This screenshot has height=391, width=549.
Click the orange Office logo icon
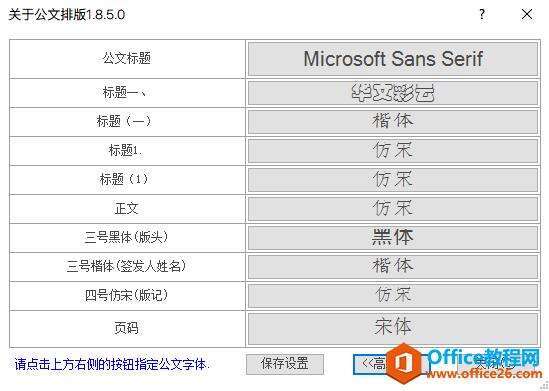[406, 362]
